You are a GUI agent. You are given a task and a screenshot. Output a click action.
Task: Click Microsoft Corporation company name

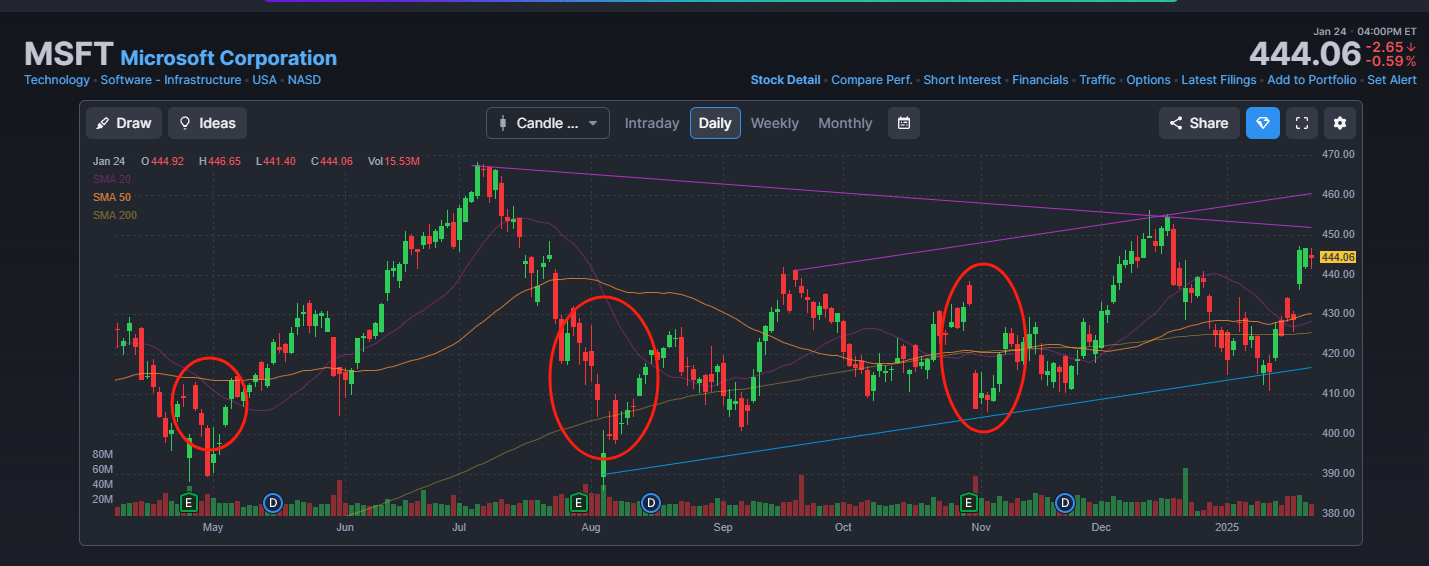click(x=229, y=58)
